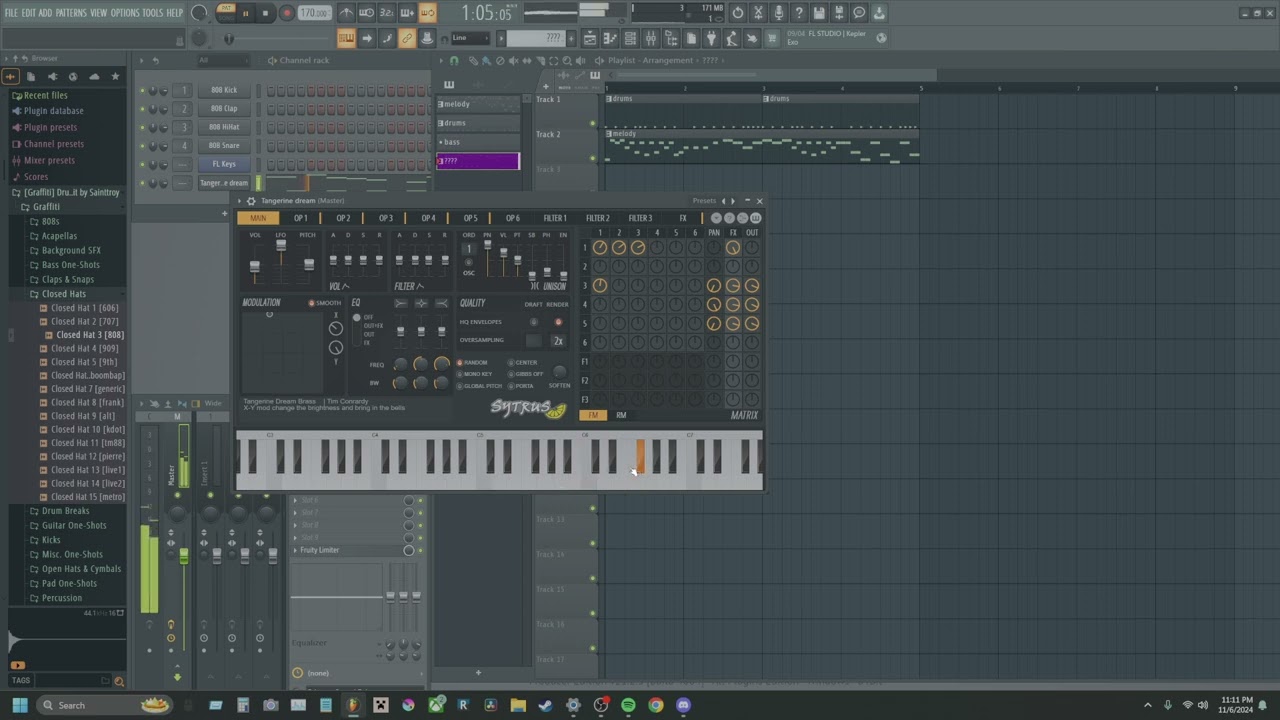Expand the Percussion folder

click(x=62, y=598)
